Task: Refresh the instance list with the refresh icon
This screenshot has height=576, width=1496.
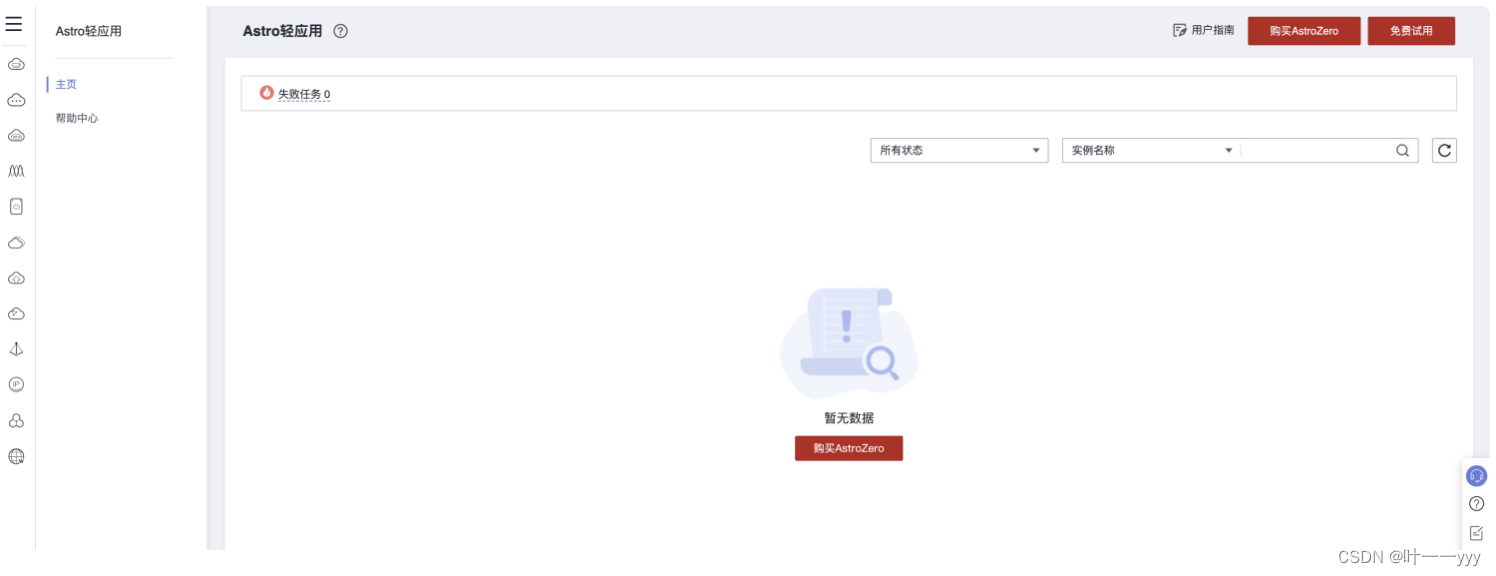Action: [1444, 151]
